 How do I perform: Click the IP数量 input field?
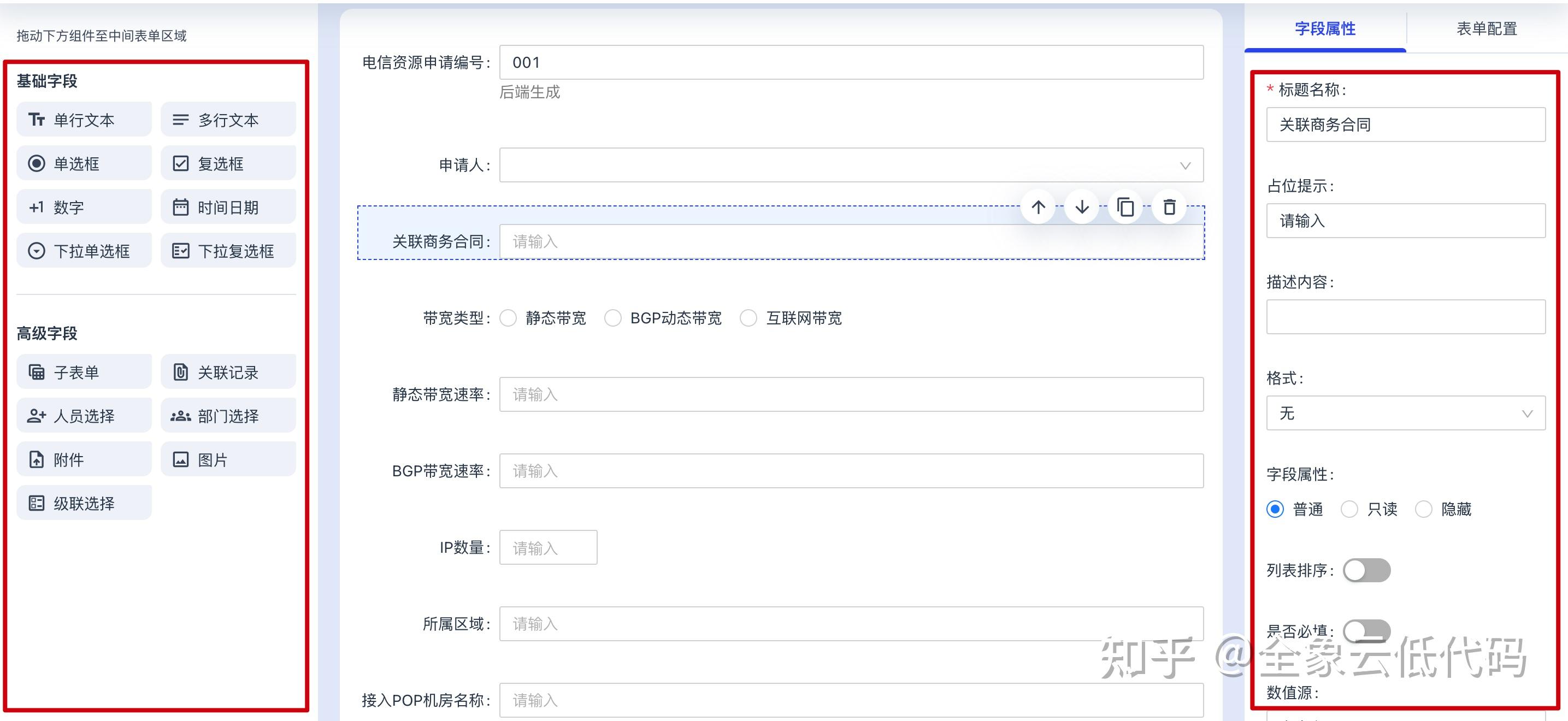549,548
